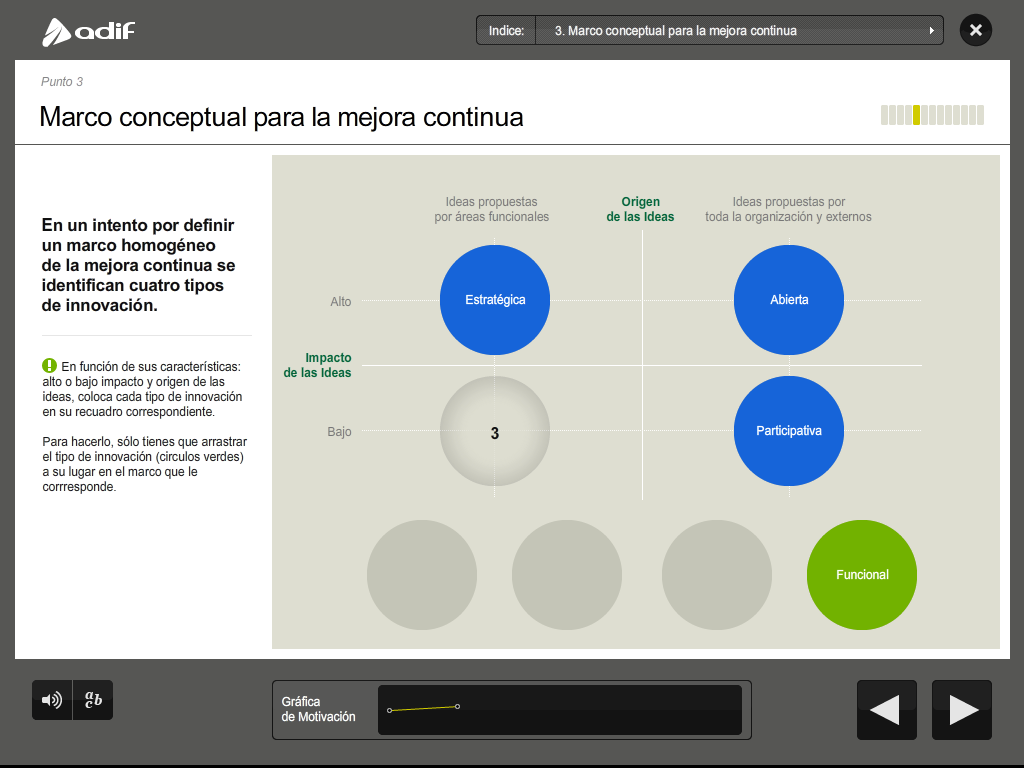The image size is (1024, 768).
Task: Advance to the next slide arrow
Action: (962, 710)
